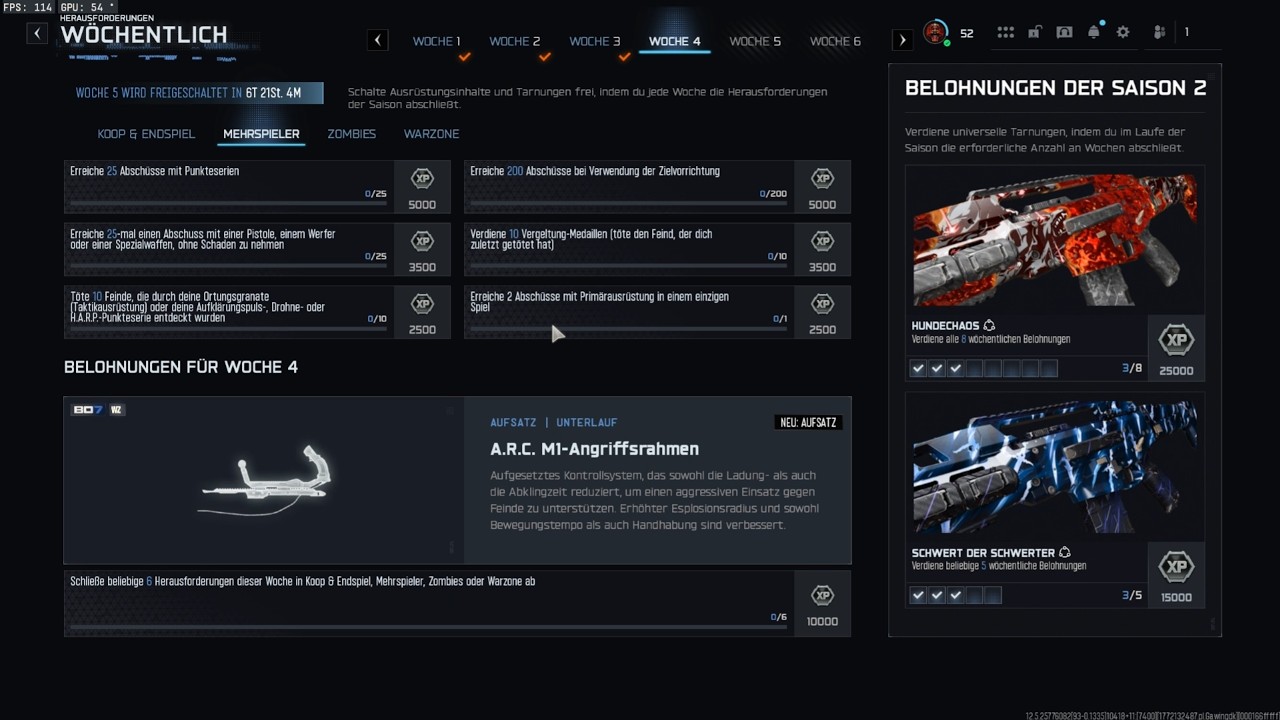Click Woche 2 completed checkmark
The height and width of the screenshot is (720, 1280).
click(544, 57)
